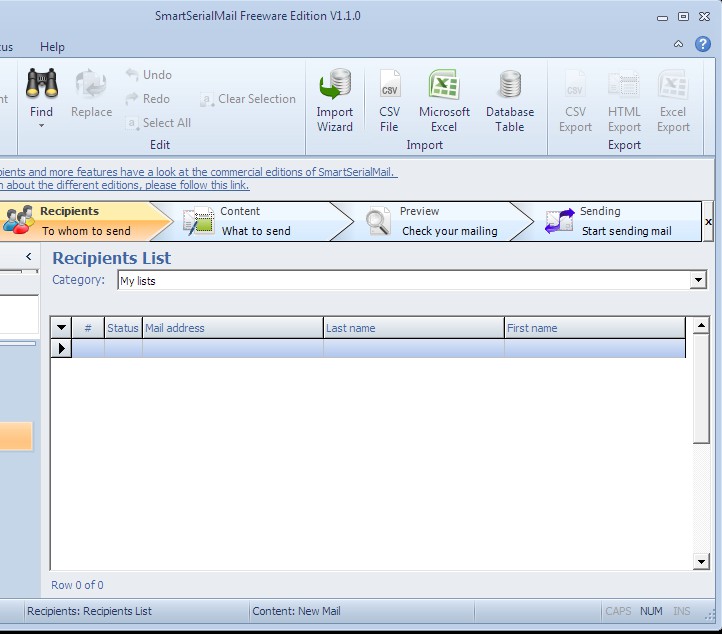The height and width of the screenshot is (634, 722).
Task: Follow the commercial editions link
Action: pos(200,172)
